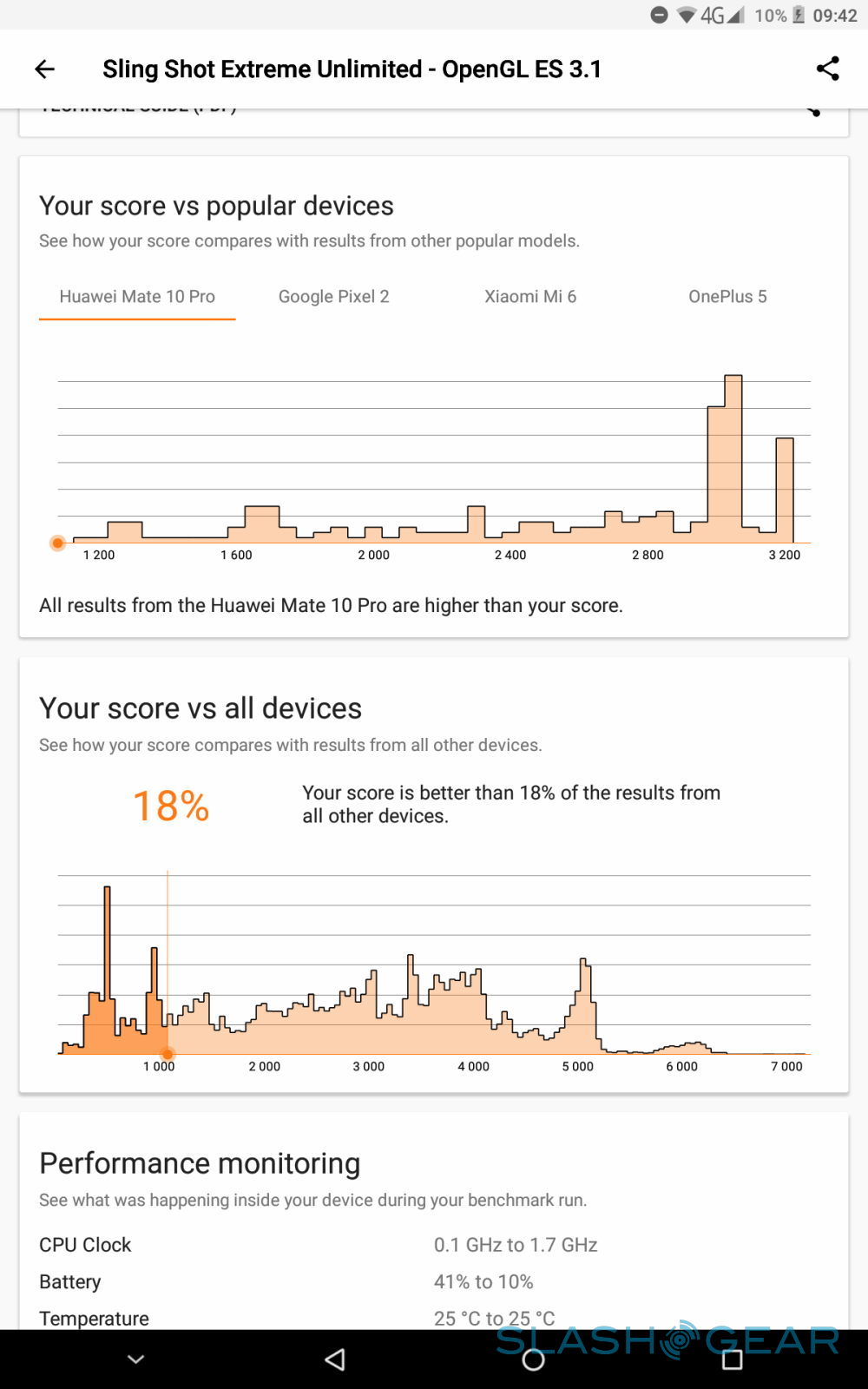
Task: Tap the orange score marker on all devices chart
Action: pyautogui.click(x=168, y=1054)
